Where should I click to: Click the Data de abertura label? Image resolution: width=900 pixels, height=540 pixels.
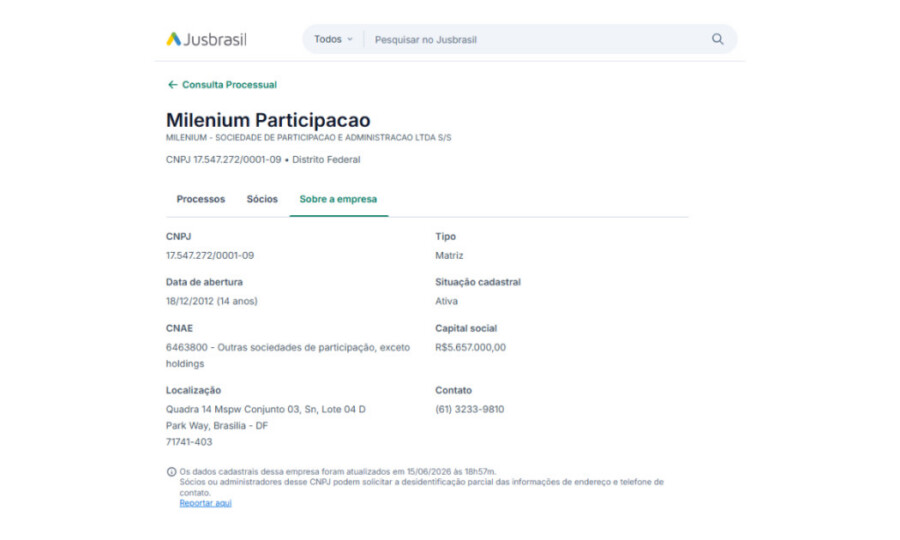[x=204, y=282]
